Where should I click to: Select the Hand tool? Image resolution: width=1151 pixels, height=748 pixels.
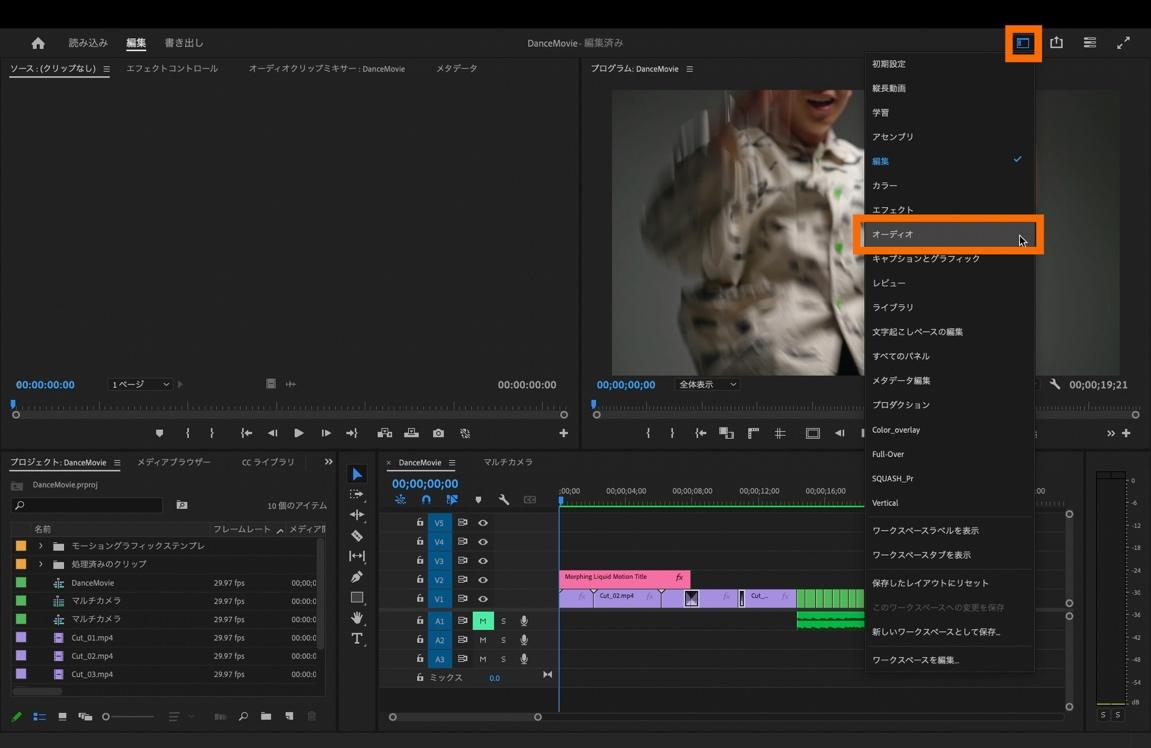pos(357,618)
